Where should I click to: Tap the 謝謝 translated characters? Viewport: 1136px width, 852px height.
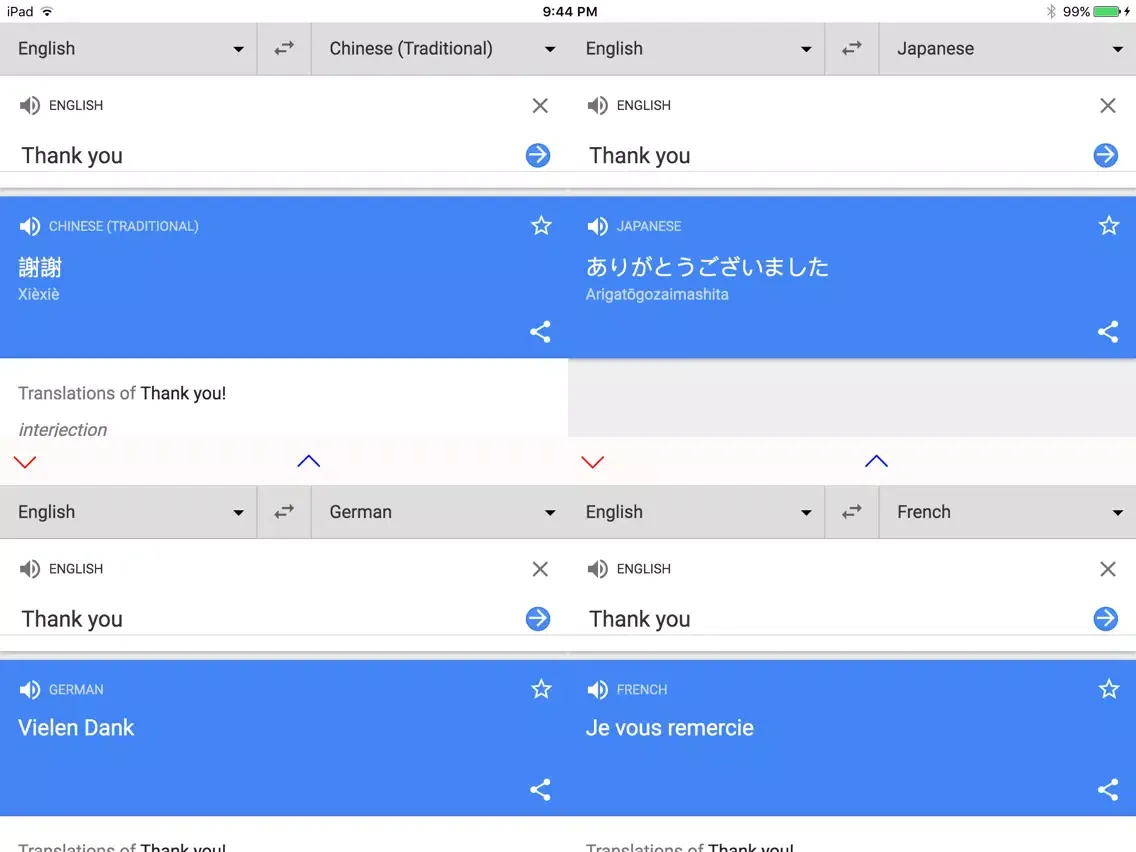click(x=40, y=267)
